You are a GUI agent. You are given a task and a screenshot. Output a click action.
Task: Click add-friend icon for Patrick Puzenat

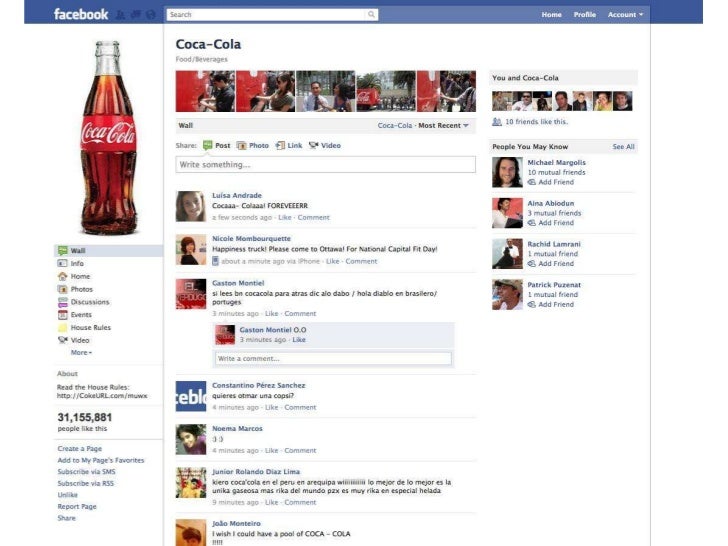click(532, 305)
